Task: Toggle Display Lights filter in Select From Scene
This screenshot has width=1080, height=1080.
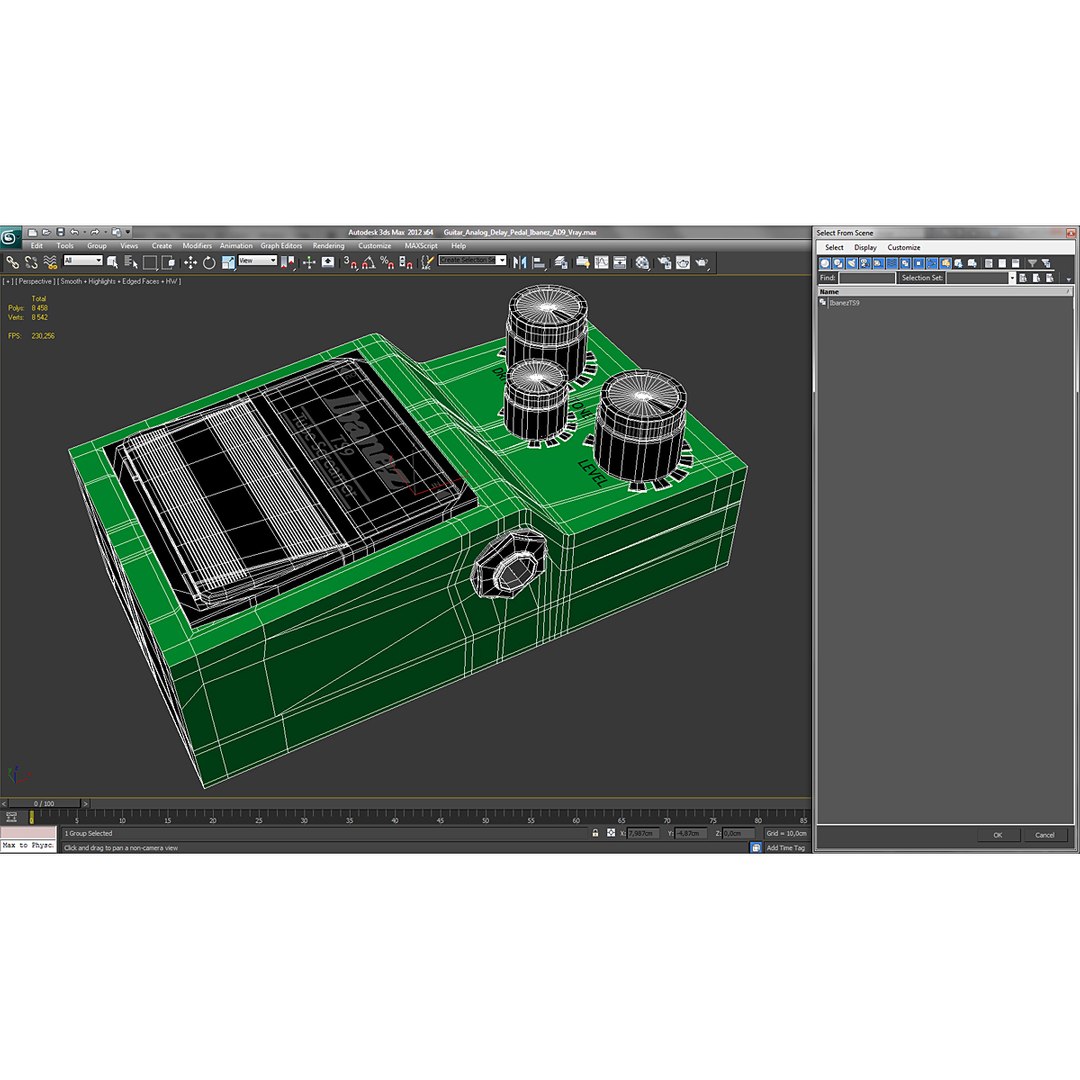Action: [x=851, y=263]
